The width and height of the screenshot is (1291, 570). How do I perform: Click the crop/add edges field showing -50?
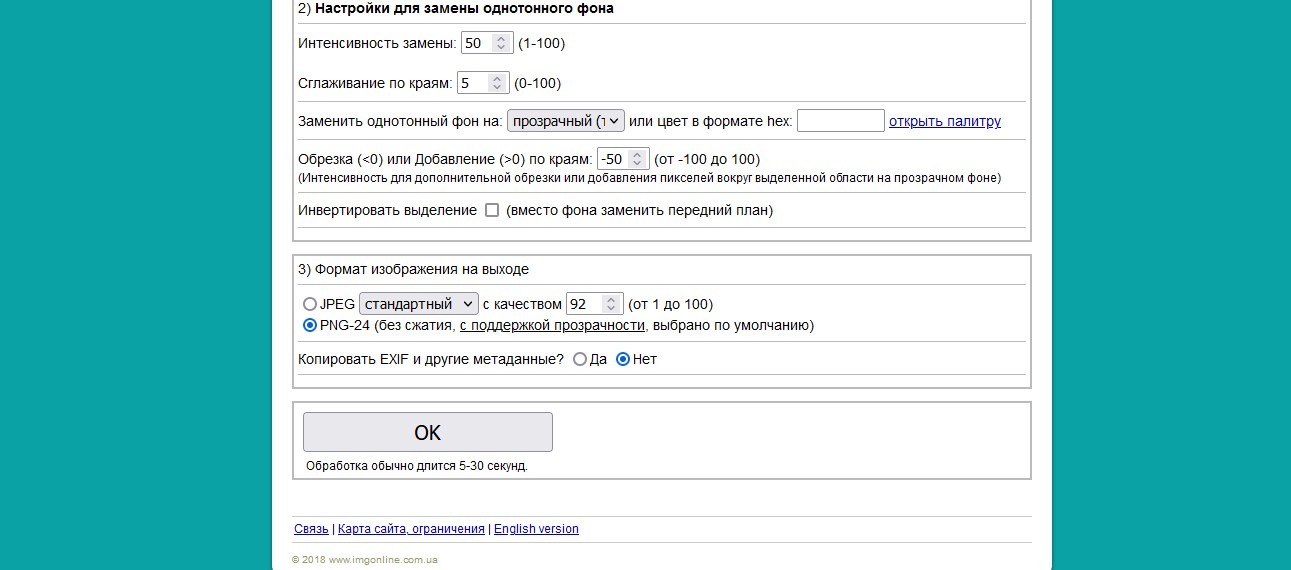[x=613, y=159]
